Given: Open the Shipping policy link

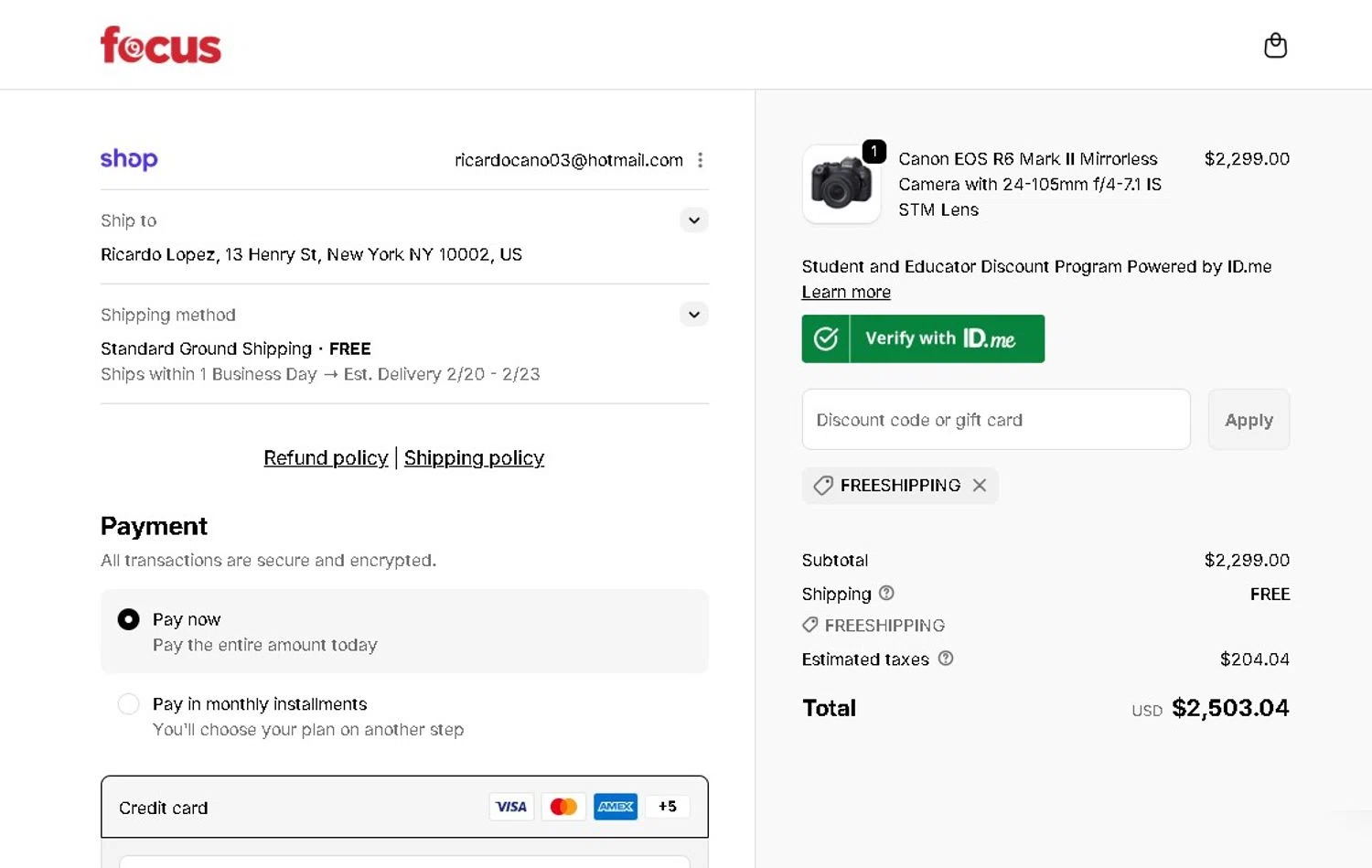Looking at the screenshot, I should click(x=474, y=458).
